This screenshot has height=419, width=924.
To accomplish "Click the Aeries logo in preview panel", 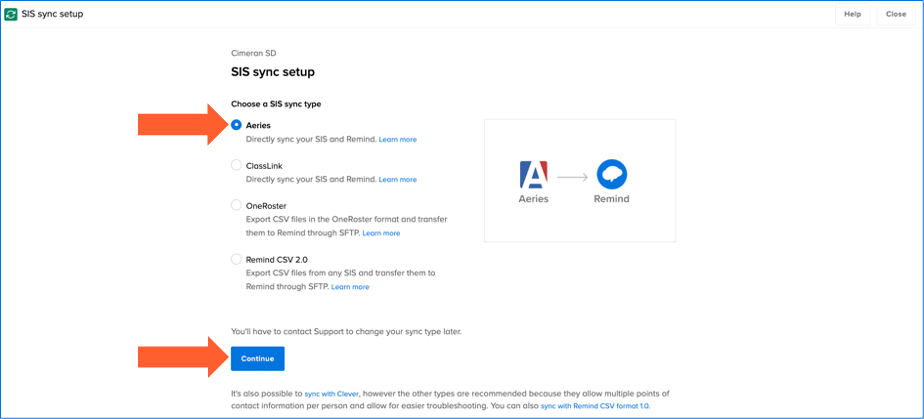I will (x=534, y=175).
